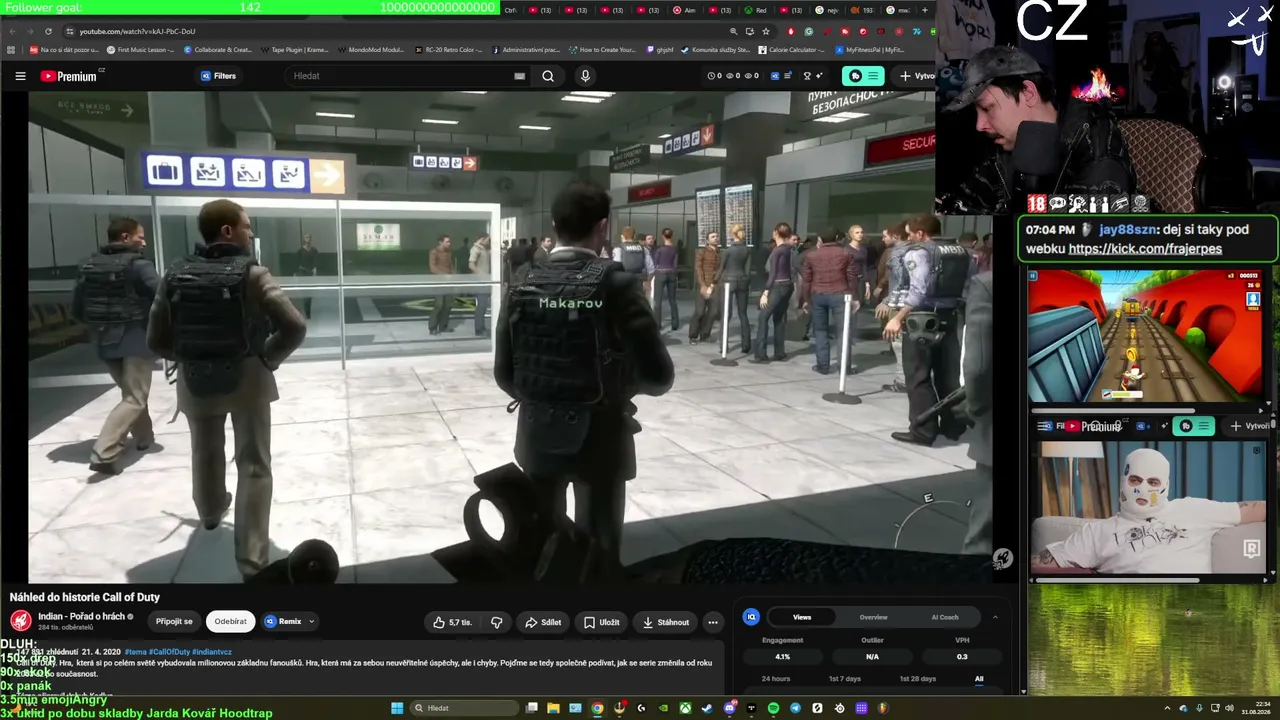1280x720 pixels.
Task: Click the masked man video thumbnail
Action: (x=1148, y=507)
